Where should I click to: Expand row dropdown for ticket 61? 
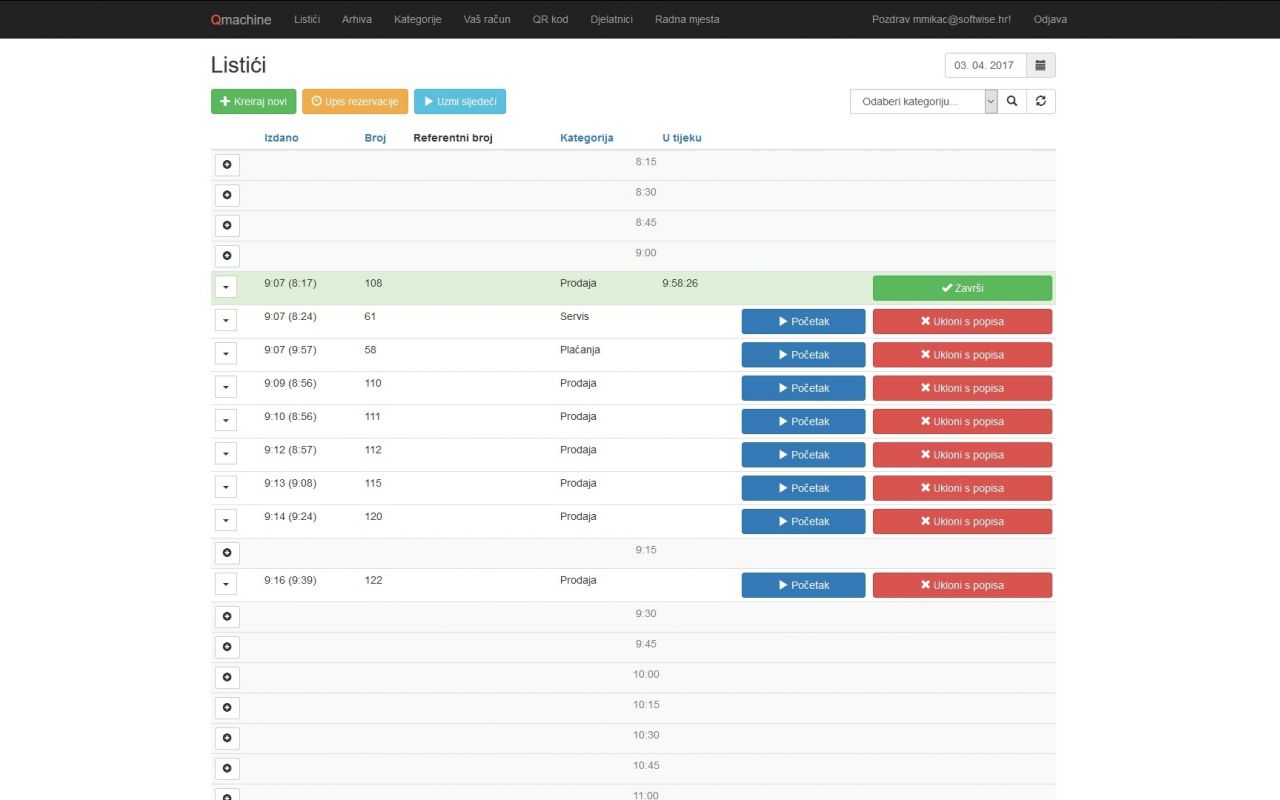point(226,320)
